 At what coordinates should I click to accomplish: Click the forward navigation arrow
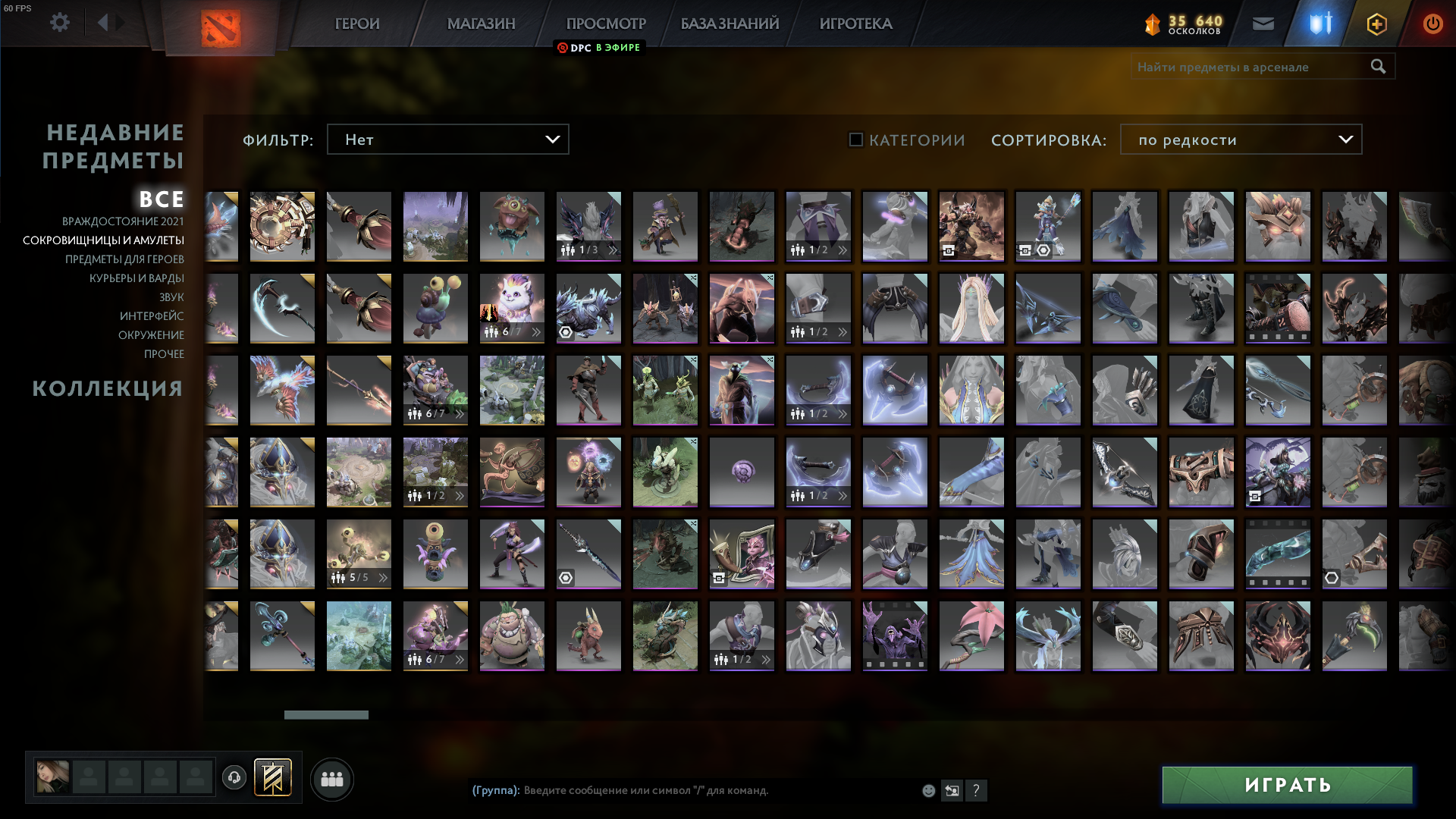tap(121, 23)
